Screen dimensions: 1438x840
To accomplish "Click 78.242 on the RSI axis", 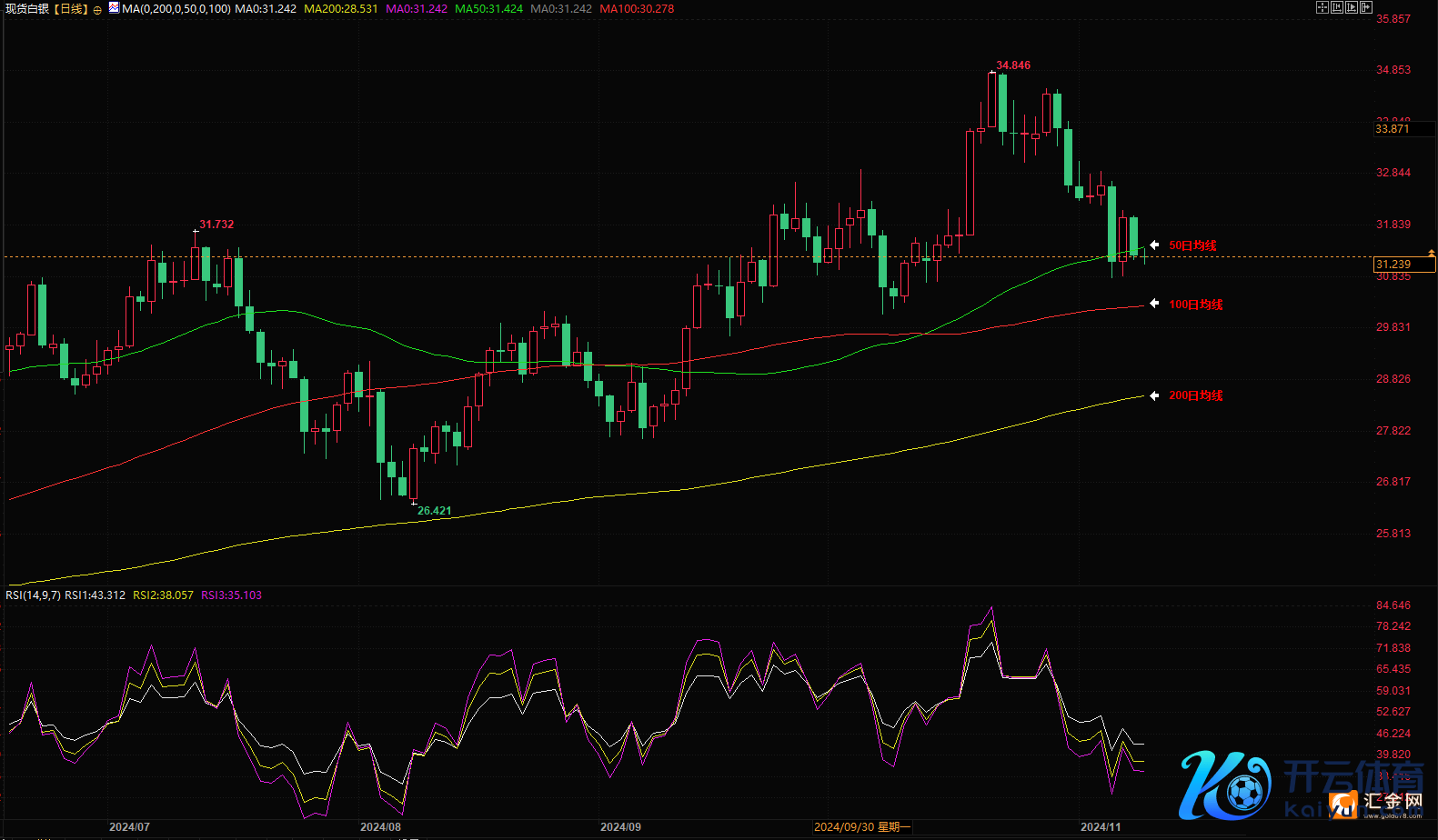I will [1393, 626].
